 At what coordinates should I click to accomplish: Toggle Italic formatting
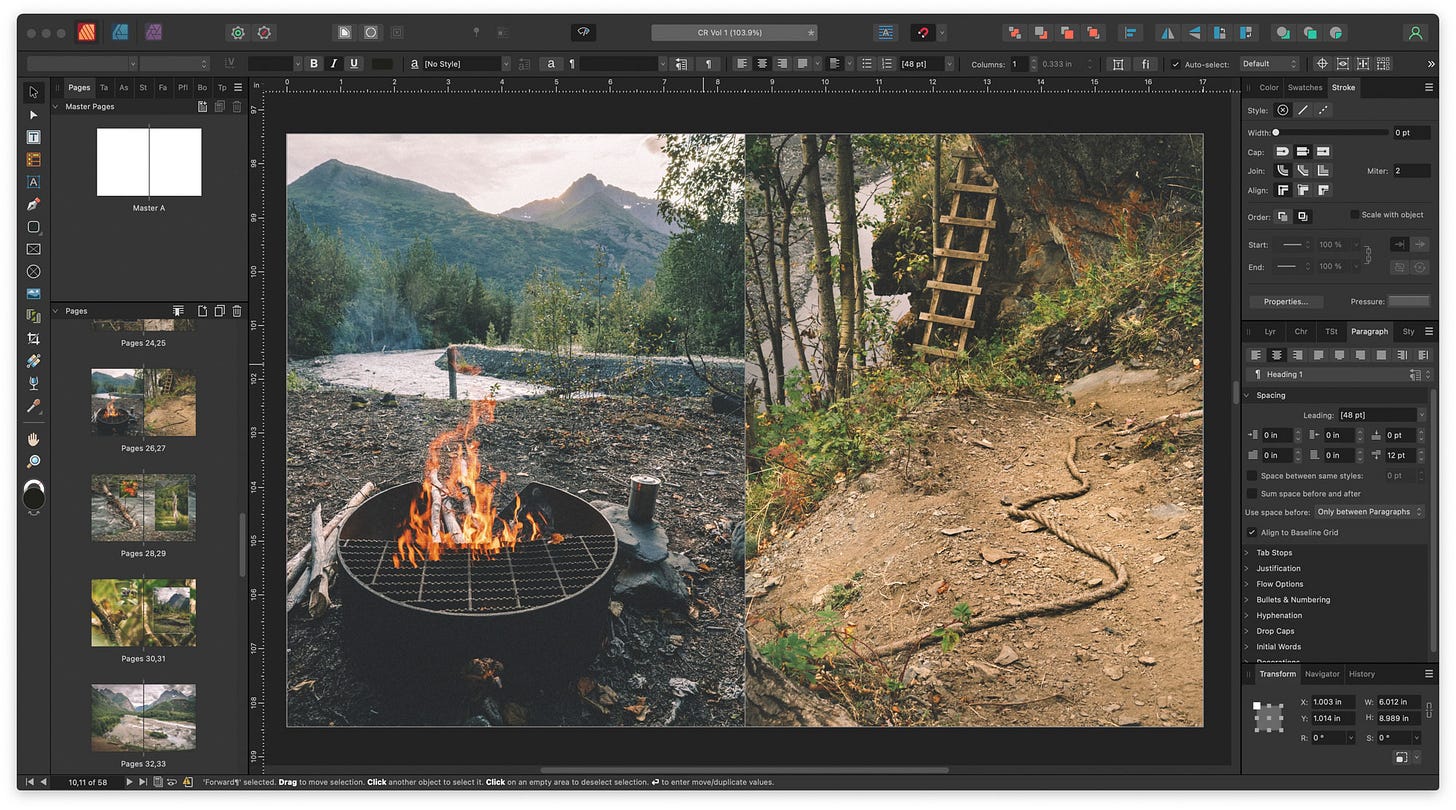click(x=334, y=64)
